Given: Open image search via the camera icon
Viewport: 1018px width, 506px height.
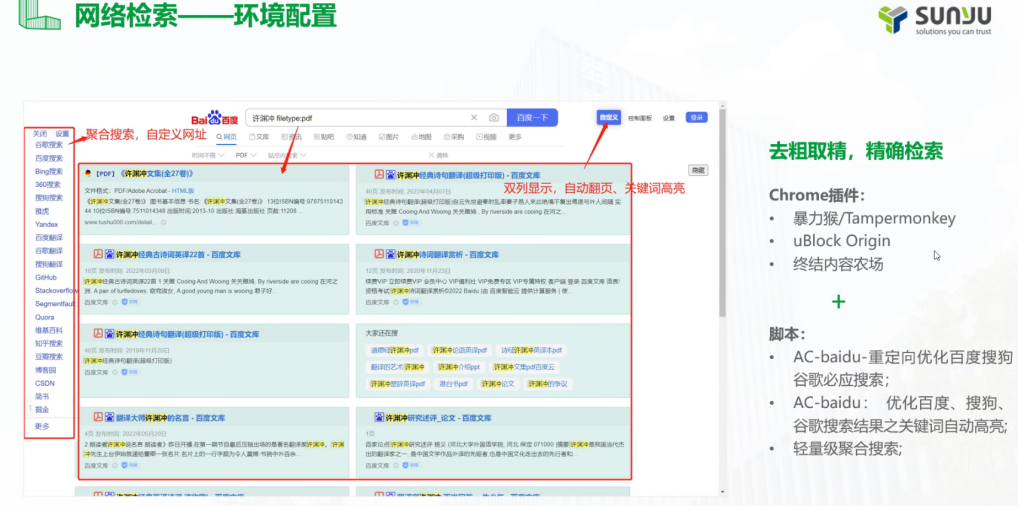Looking at the screenshot, I should tap(493, 118).
